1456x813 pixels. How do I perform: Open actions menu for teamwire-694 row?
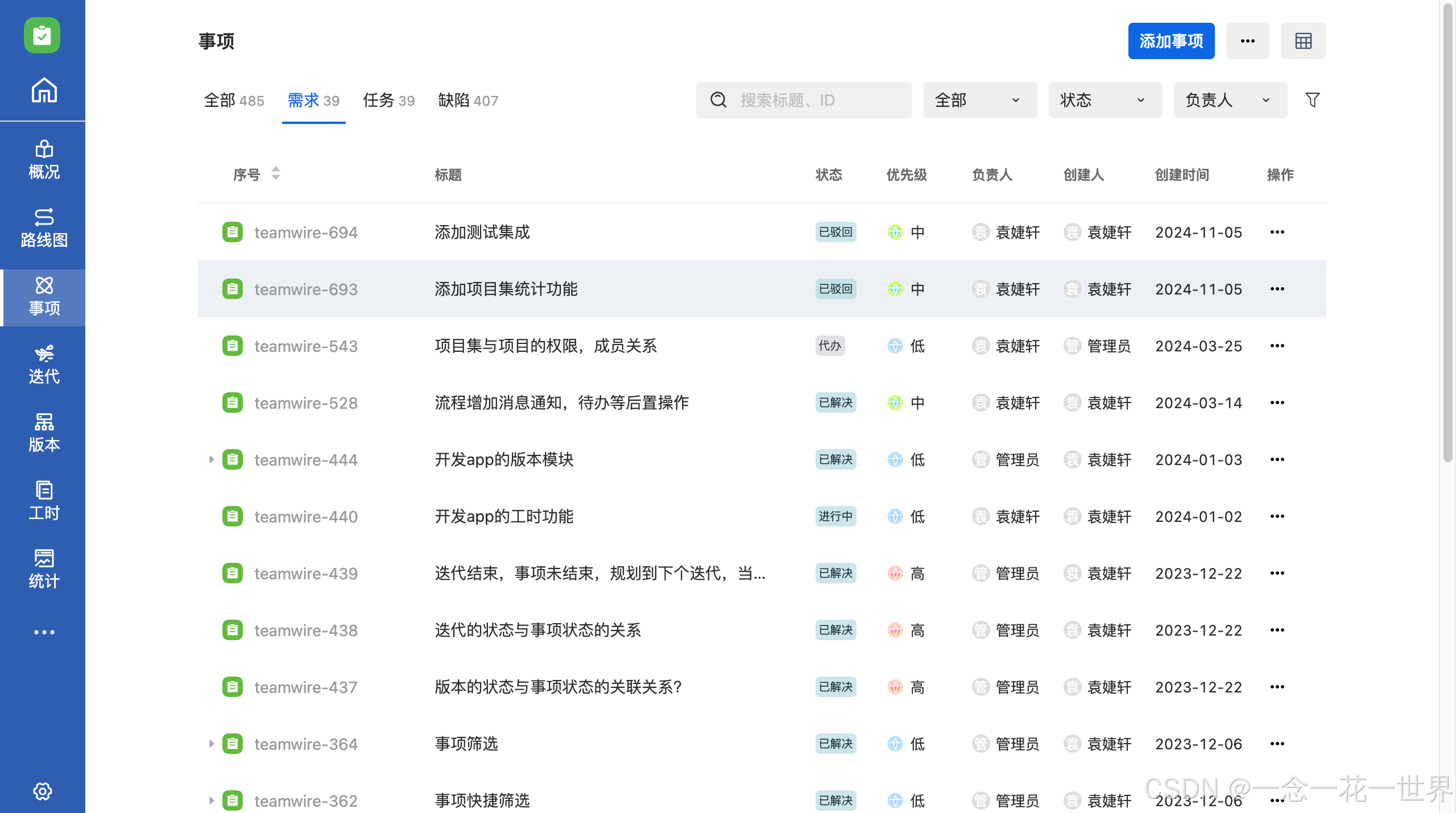tap(1277, 232)
